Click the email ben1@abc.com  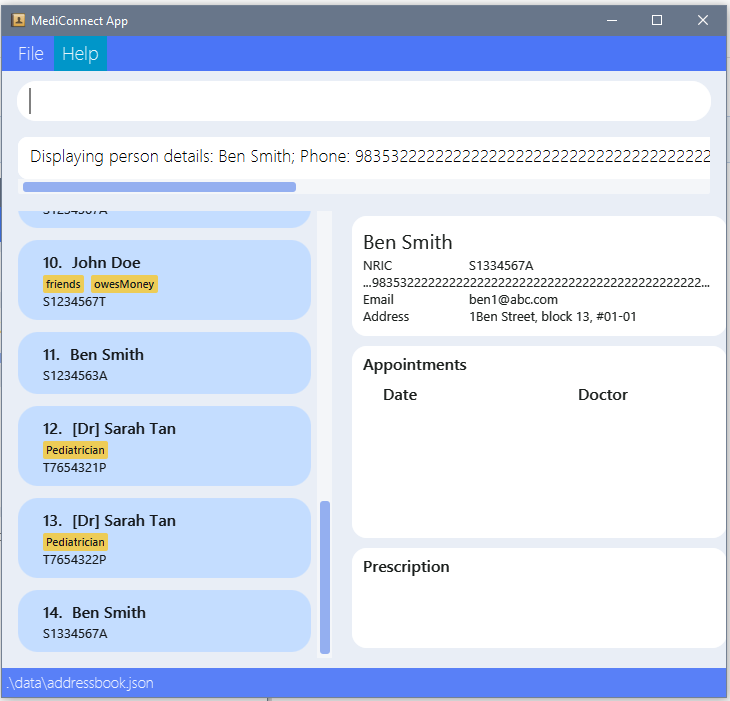point(513,299)
